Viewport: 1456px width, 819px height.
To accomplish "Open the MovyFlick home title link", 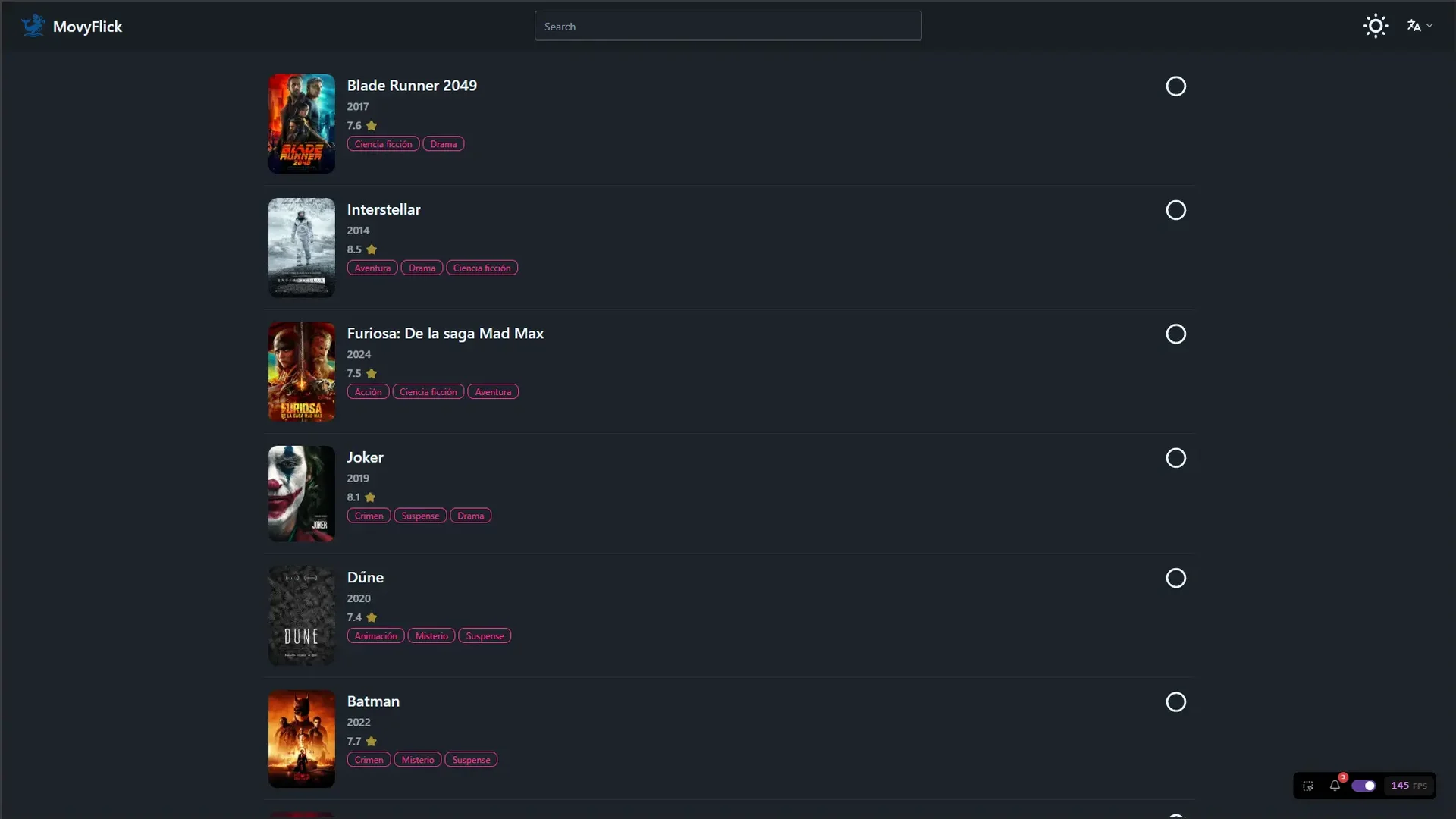I will pyautogui.click(x=87, y=27).
